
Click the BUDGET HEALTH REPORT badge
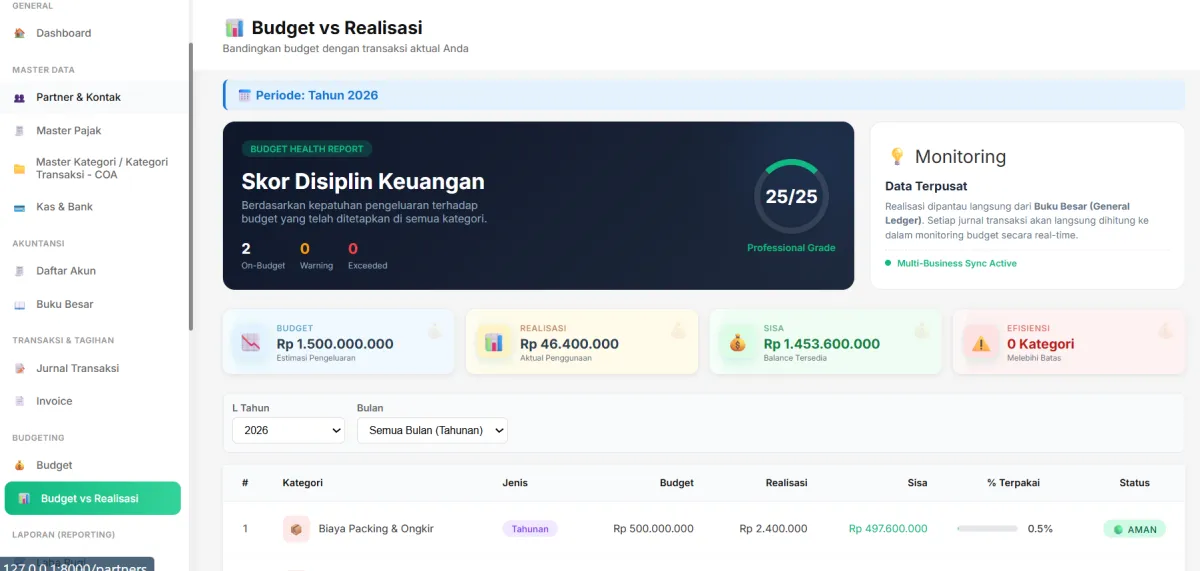307,149
